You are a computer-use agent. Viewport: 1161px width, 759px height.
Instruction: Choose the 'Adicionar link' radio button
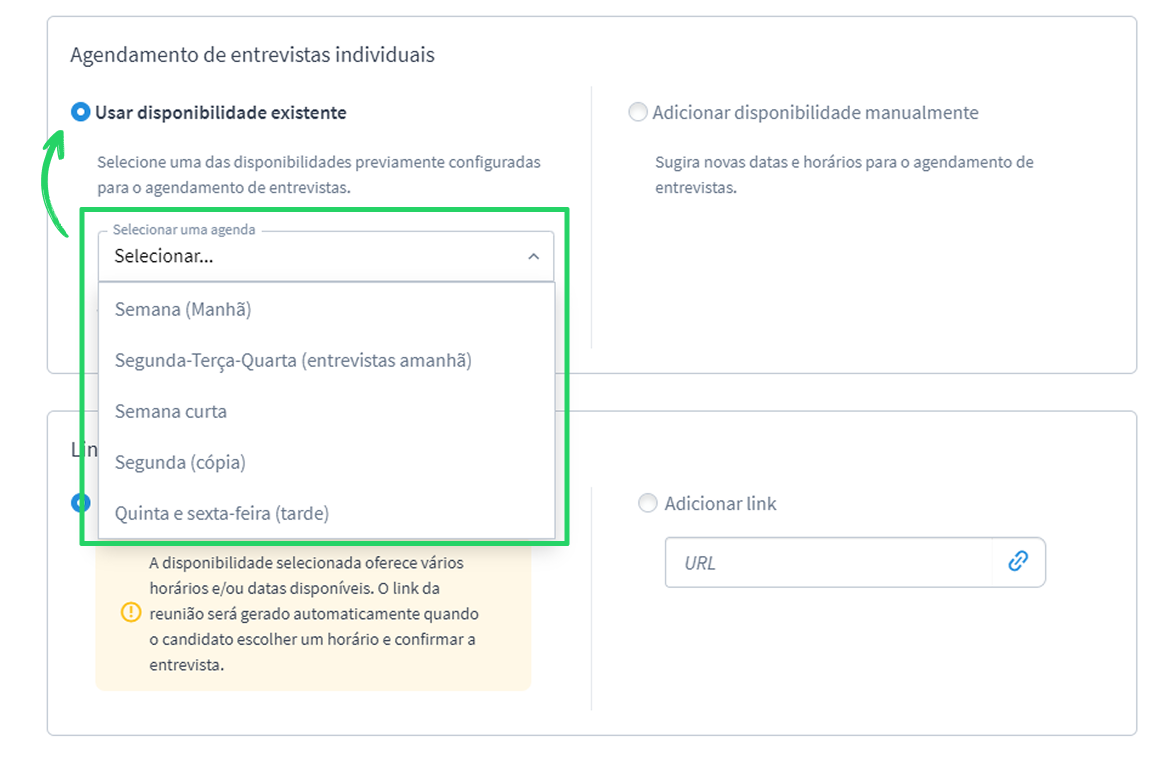pyautogui.click(x=648, y=504)
